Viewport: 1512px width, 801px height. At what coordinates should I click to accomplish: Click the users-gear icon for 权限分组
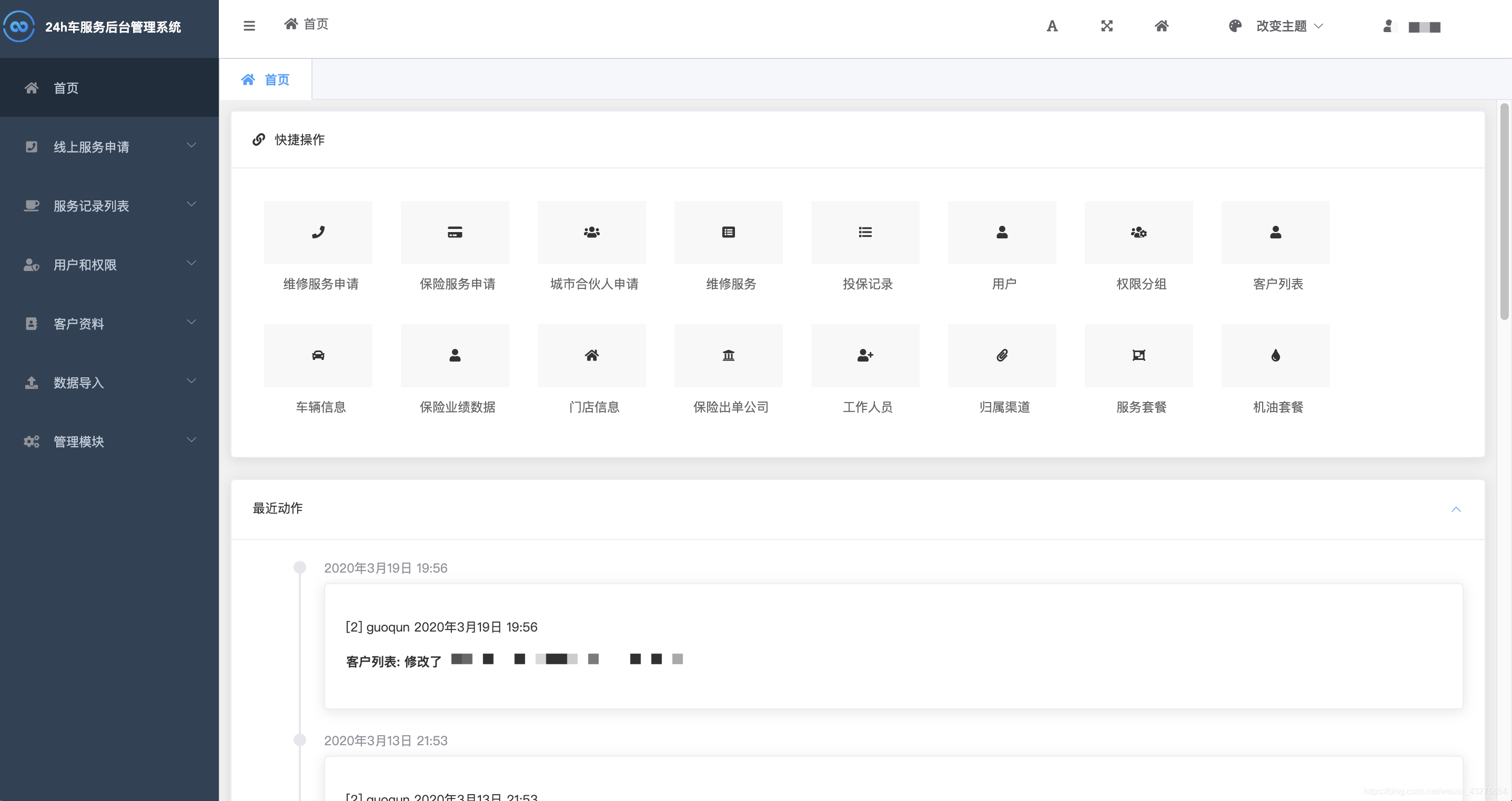coord(1138,233)
